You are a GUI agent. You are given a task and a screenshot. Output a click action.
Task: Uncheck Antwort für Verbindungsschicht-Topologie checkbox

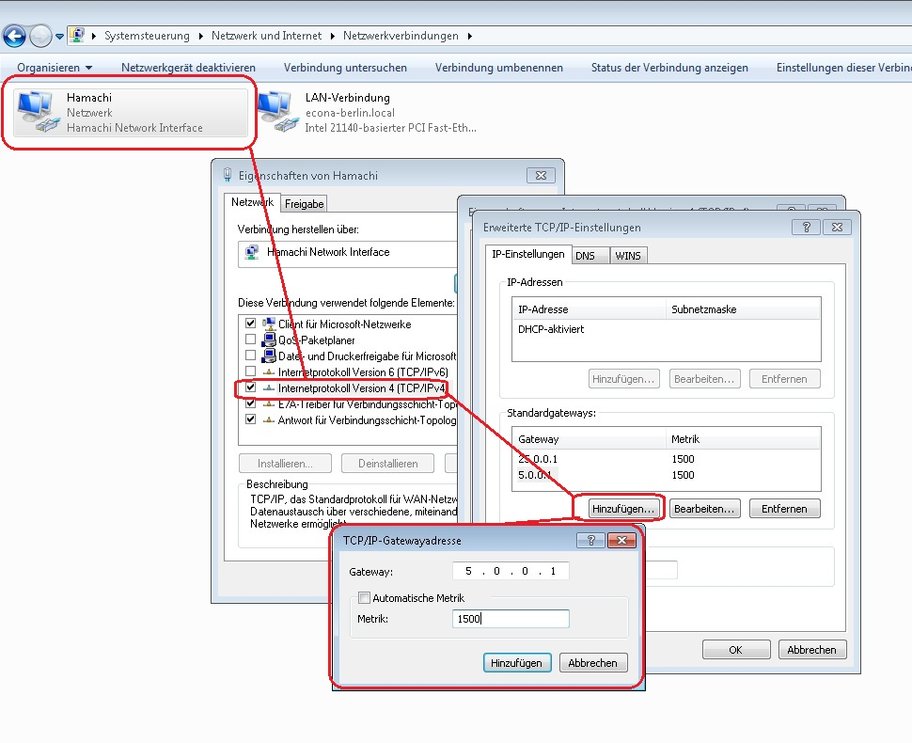(251, 419)
